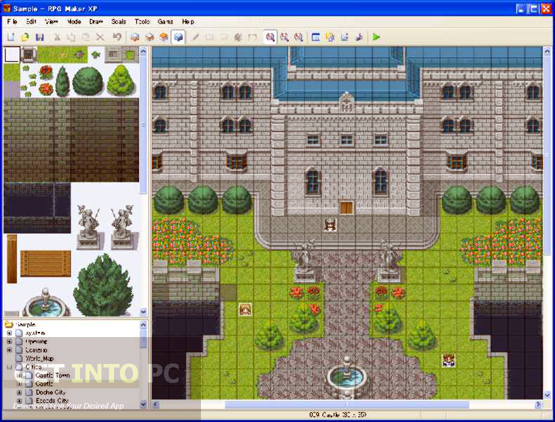Viewport: 555px width, 422px height.
Task: Click the Delete X icon
Action: (x=100, y=37)
